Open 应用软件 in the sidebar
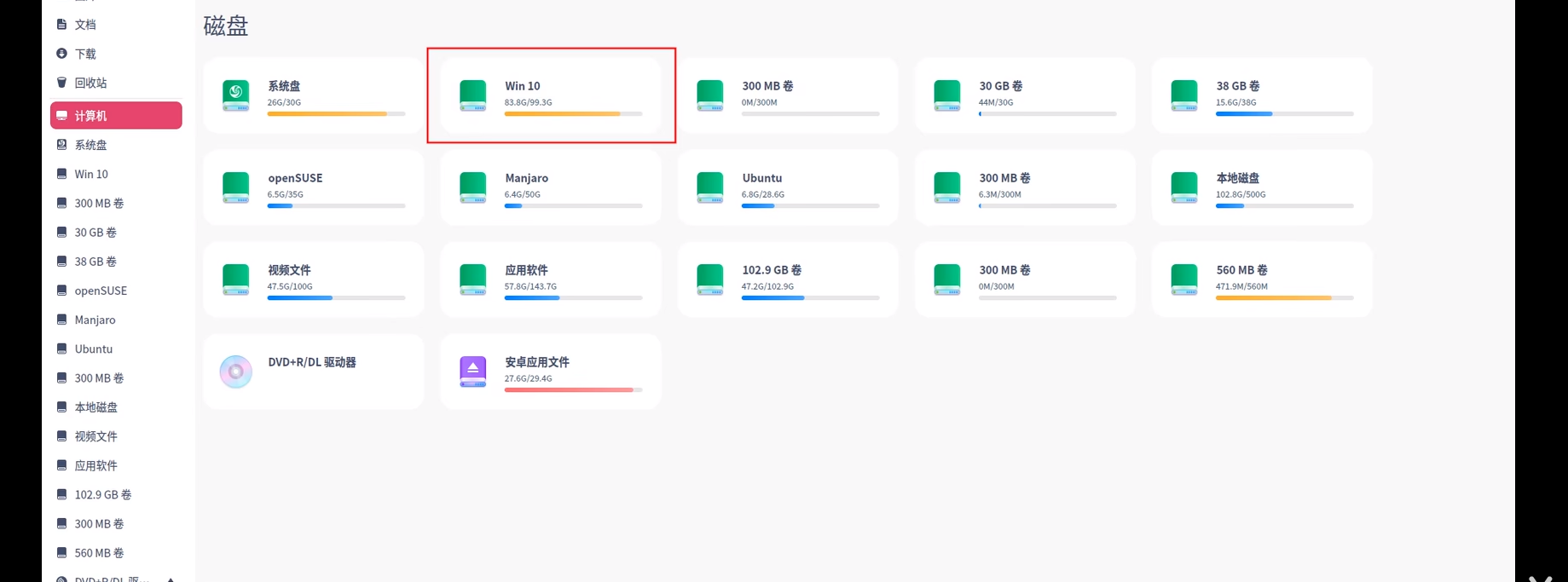The height and width of the screenshot is (582, 1568). pos(116,465)
